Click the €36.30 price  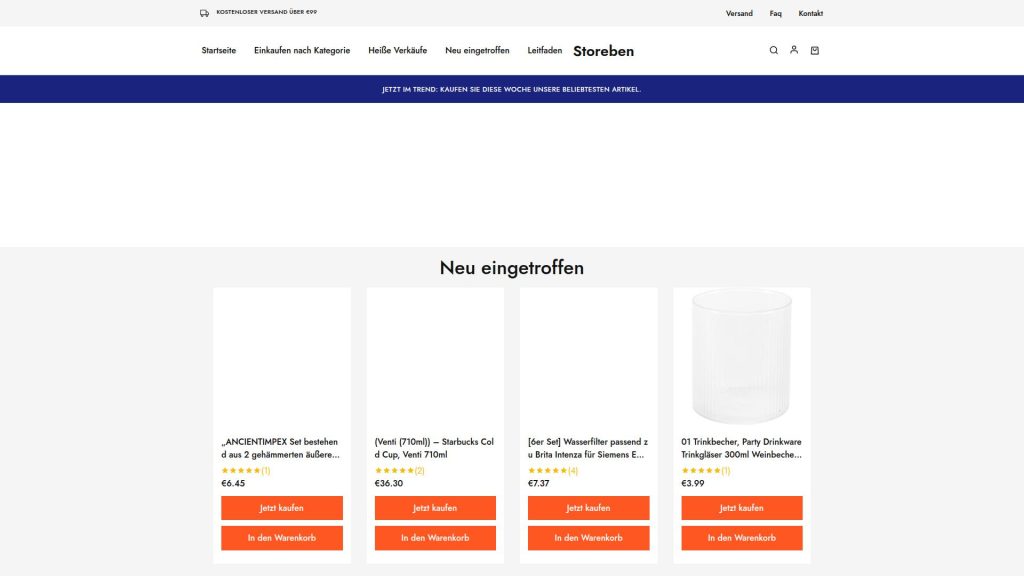click(389, 483)
